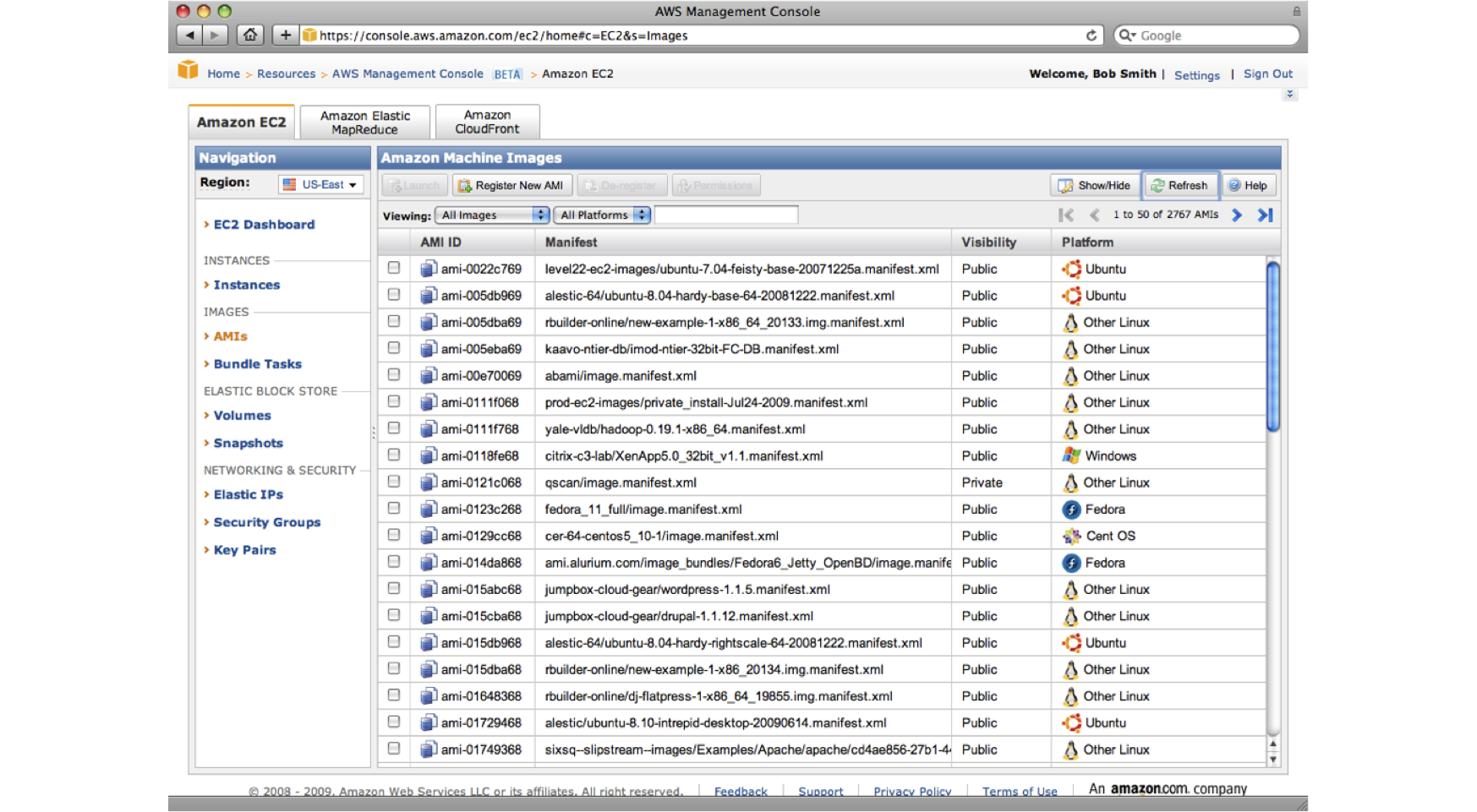Open Help via question mark icon

pyautogui.click(x=1234, y=186)
